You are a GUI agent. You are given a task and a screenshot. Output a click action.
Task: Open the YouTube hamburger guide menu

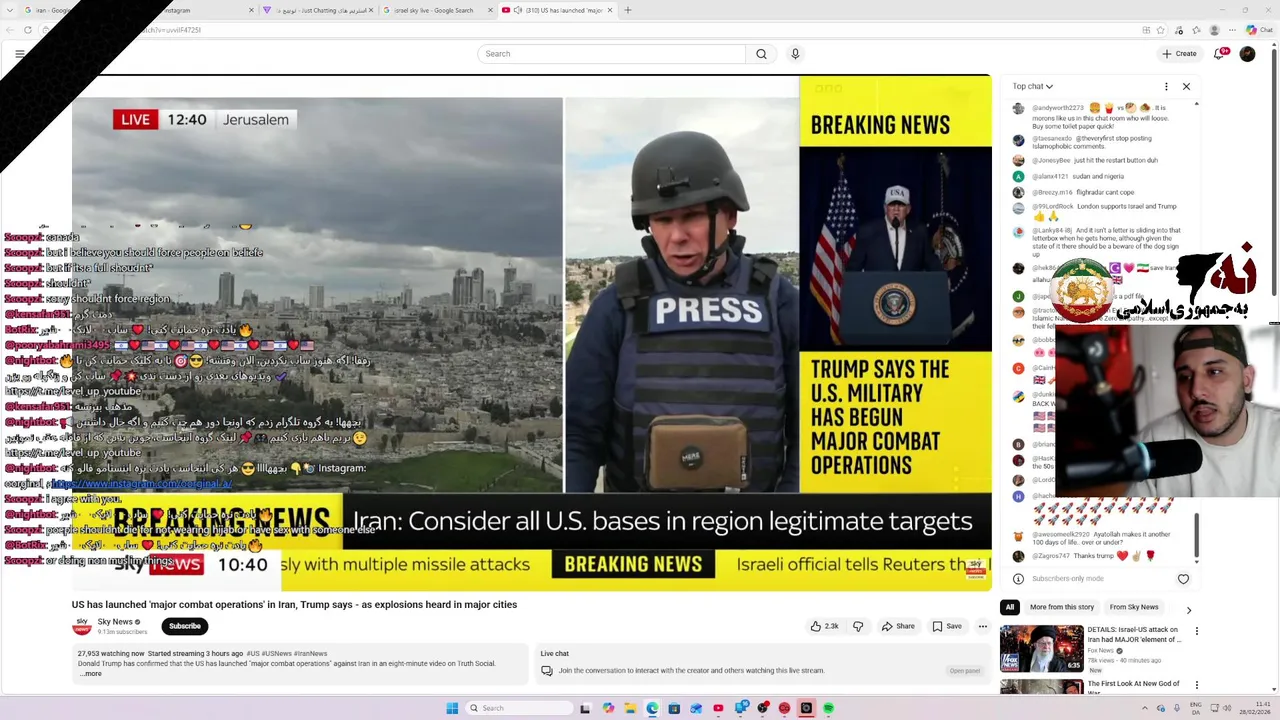[19, 54]
